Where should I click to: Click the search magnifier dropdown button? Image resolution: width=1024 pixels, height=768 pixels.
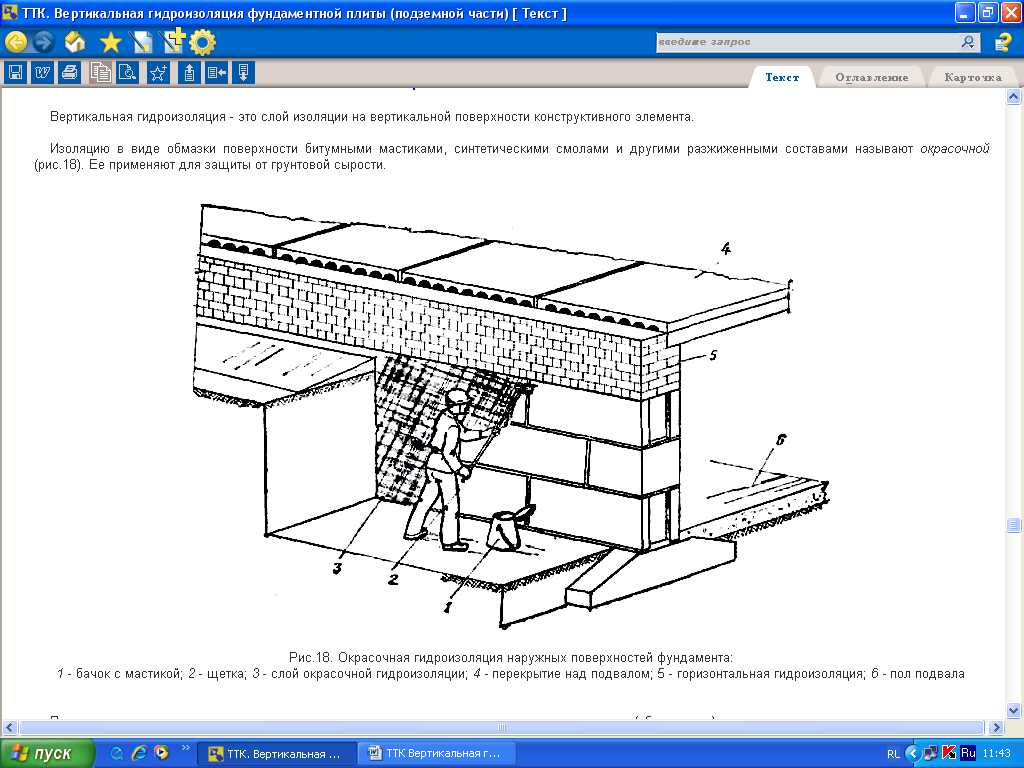[x=969, y=42]
